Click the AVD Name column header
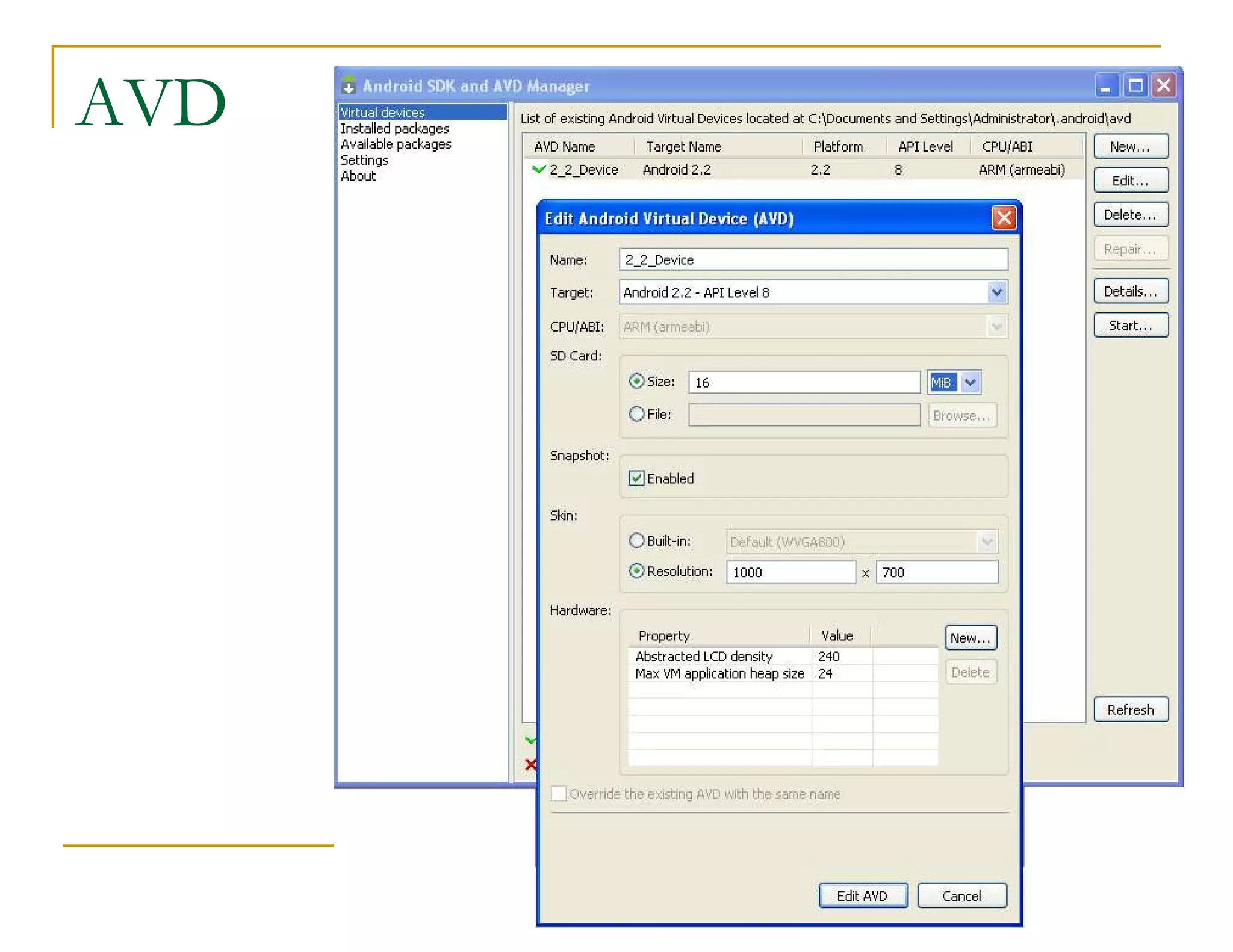Viewport: 1233px width, 952px height. pos(579,146)
